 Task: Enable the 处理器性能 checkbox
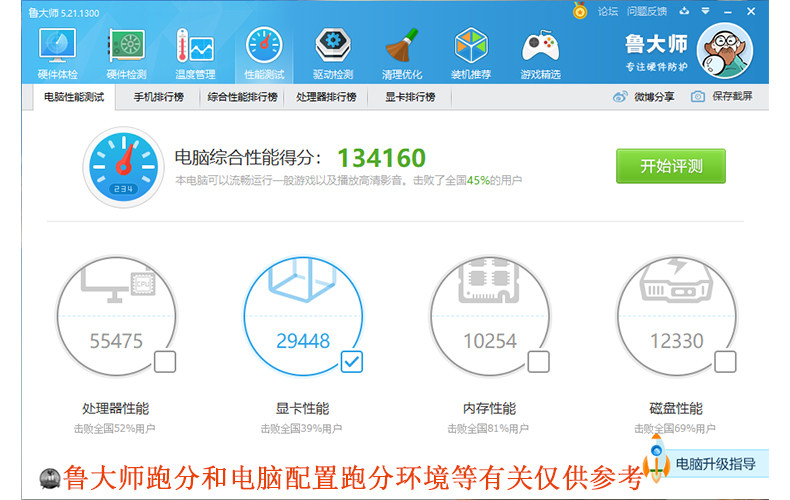[165, 361]
